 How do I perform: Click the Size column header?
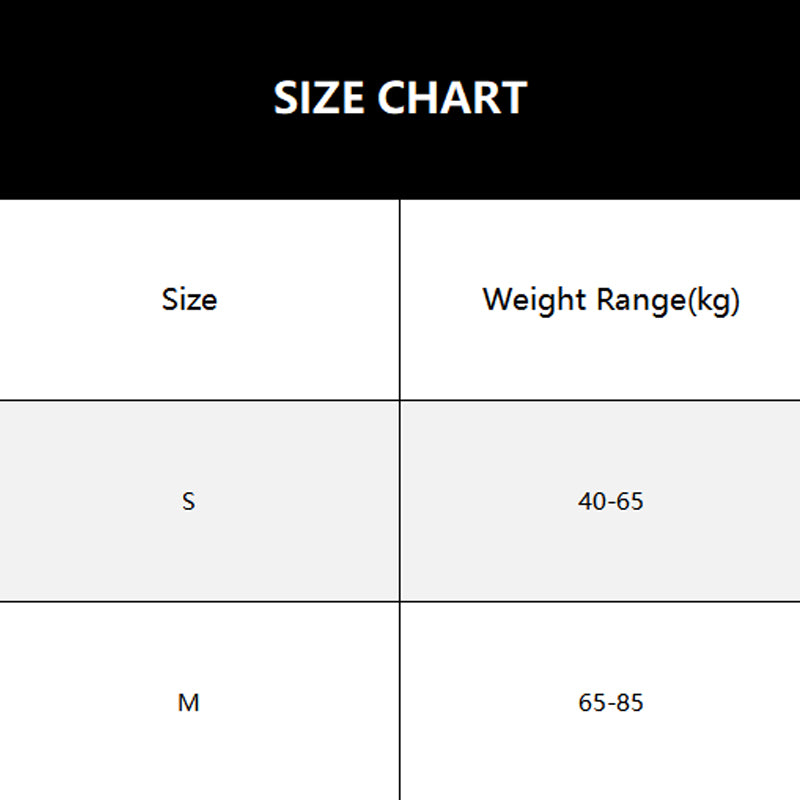[189, 299]
